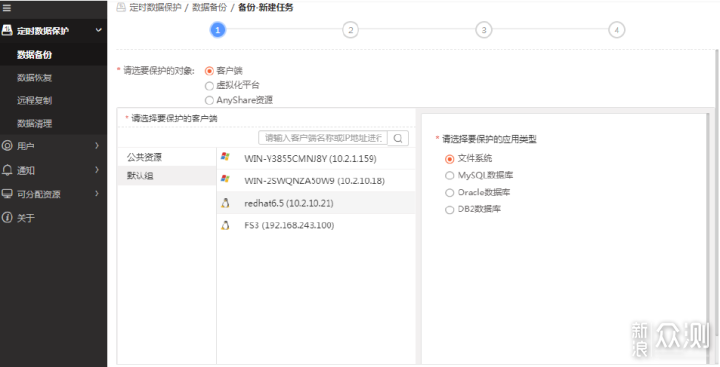Collapse the 定时数据保护 menu chevron

(98, 30)
